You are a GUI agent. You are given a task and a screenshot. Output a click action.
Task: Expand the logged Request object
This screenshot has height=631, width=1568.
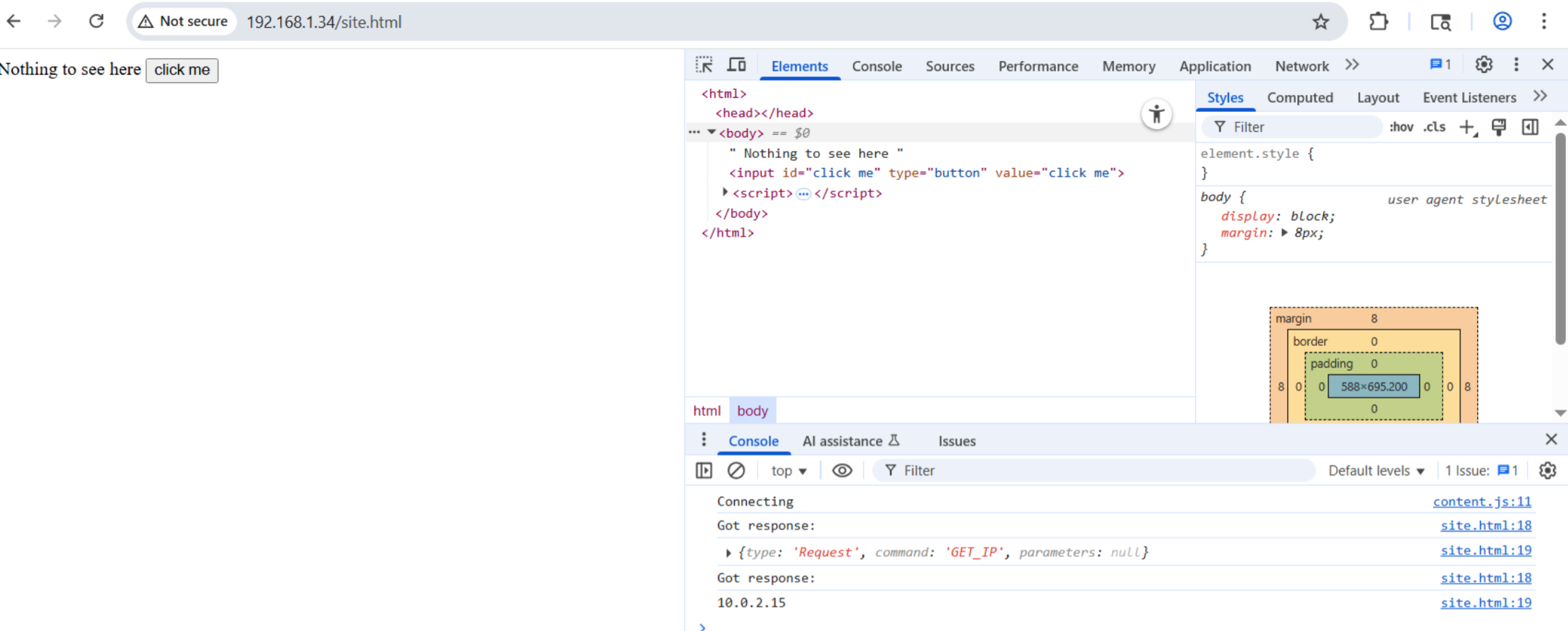pyautogui.click(x=728, y=552)
